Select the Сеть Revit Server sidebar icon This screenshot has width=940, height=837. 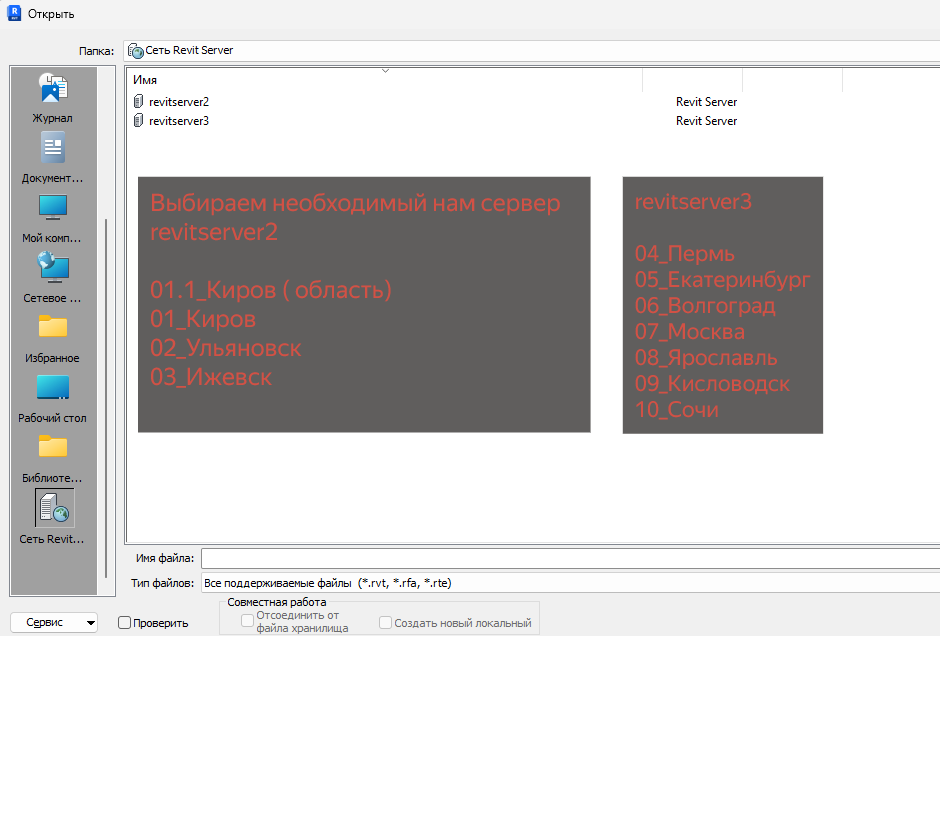click(x=55, y=508)
